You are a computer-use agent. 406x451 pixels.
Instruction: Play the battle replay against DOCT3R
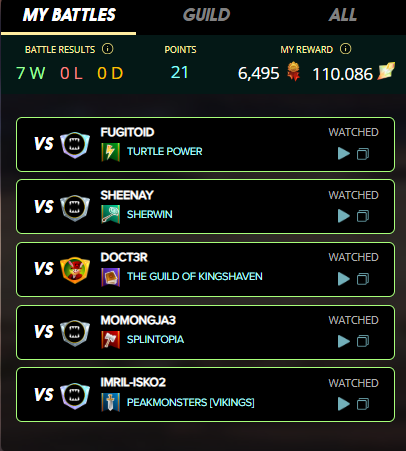344,279
